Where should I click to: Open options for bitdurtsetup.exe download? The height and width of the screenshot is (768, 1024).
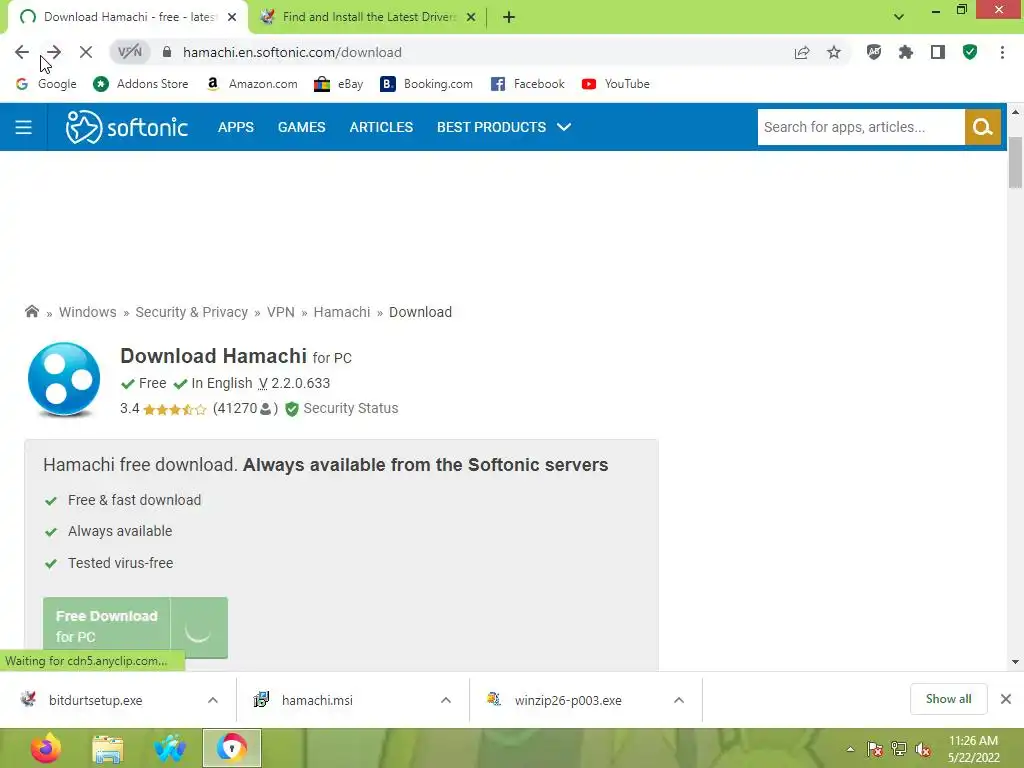coord(213,700)
